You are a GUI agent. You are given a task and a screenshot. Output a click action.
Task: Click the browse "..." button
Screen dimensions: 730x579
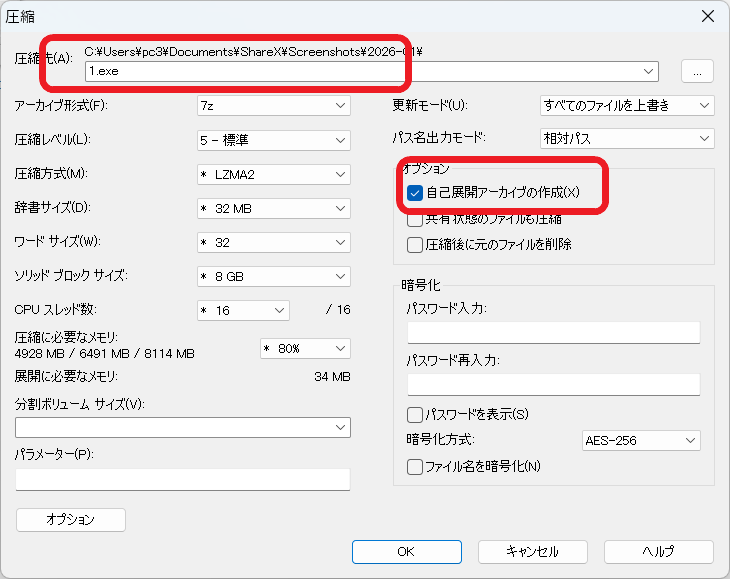pyautogui.click(x=697, y=71)
